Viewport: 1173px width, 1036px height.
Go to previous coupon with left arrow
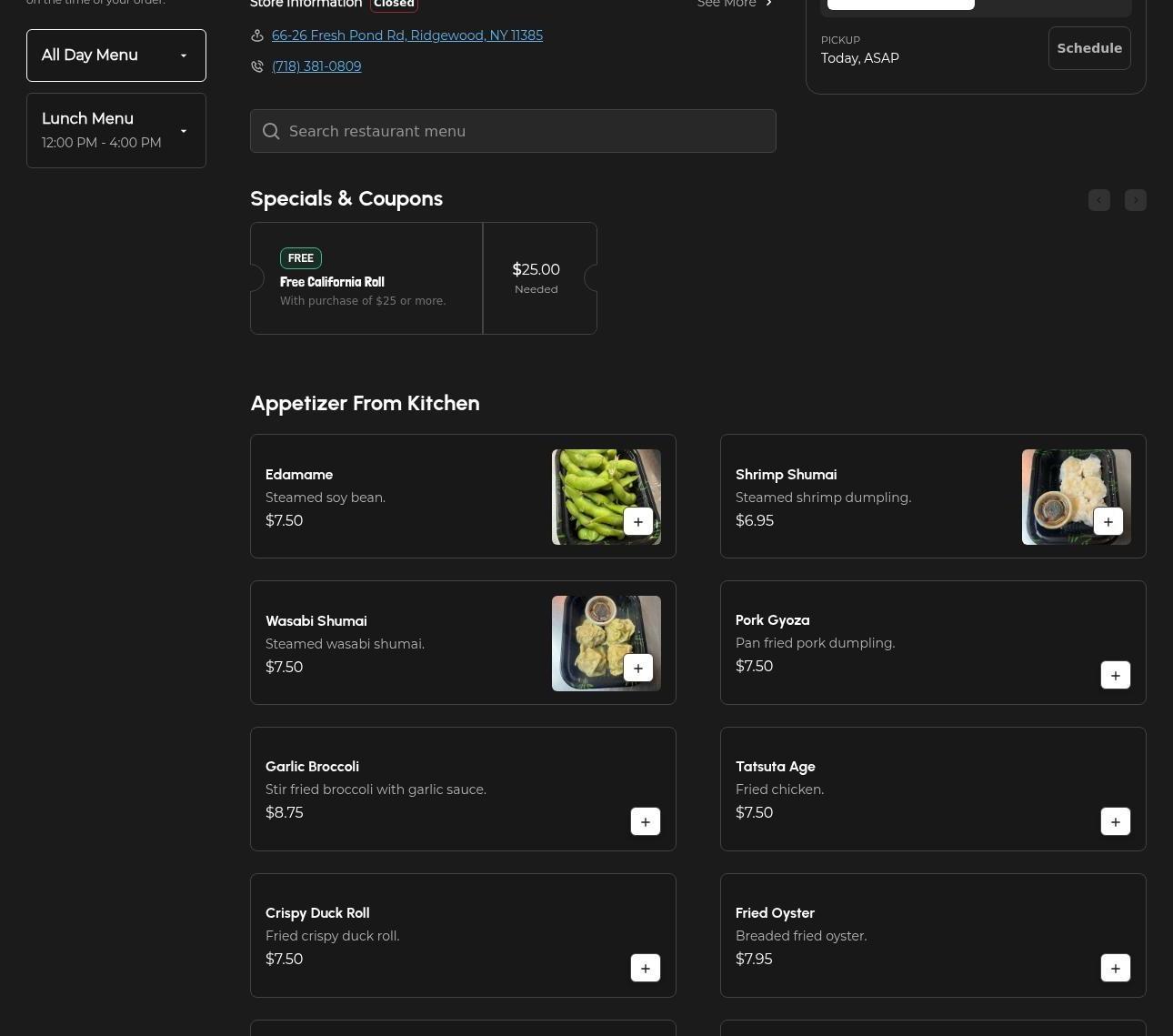coord(1098,200)
